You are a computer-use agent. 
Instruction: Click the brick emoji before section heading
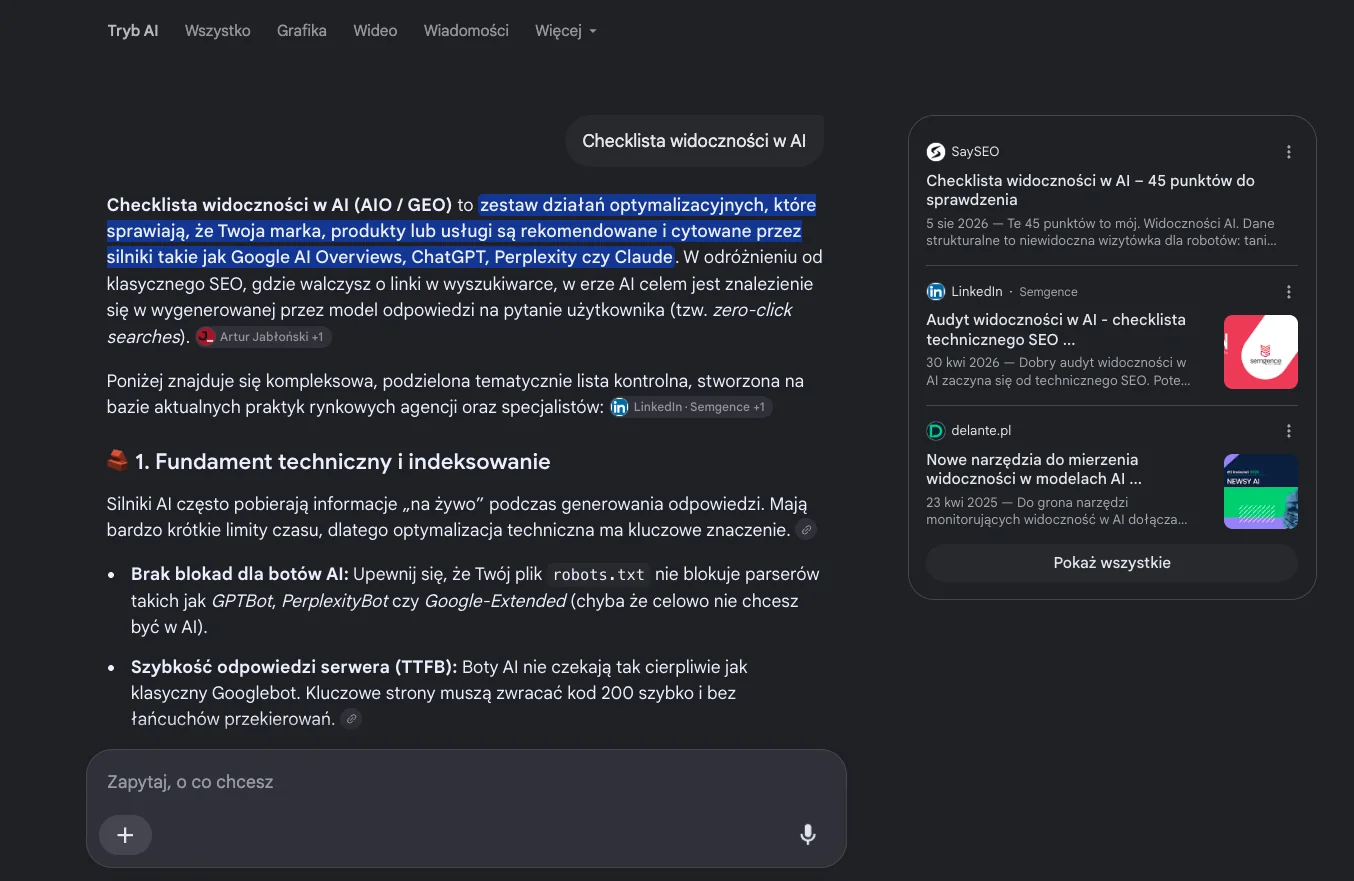(118, 462)
